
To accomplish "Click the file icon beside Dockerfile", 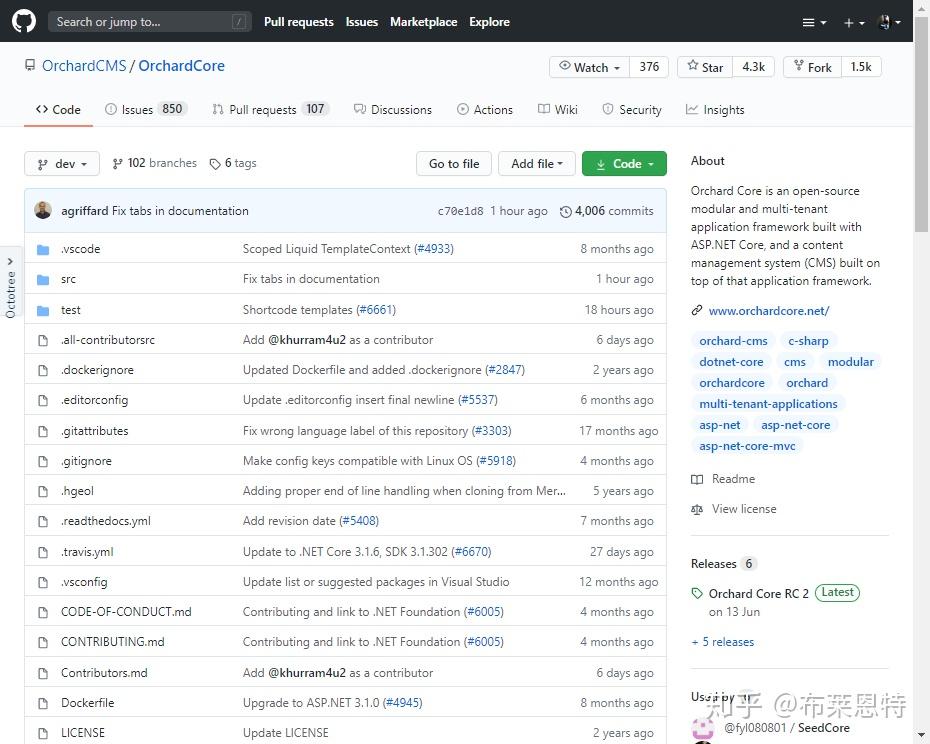I will [43, 703].
